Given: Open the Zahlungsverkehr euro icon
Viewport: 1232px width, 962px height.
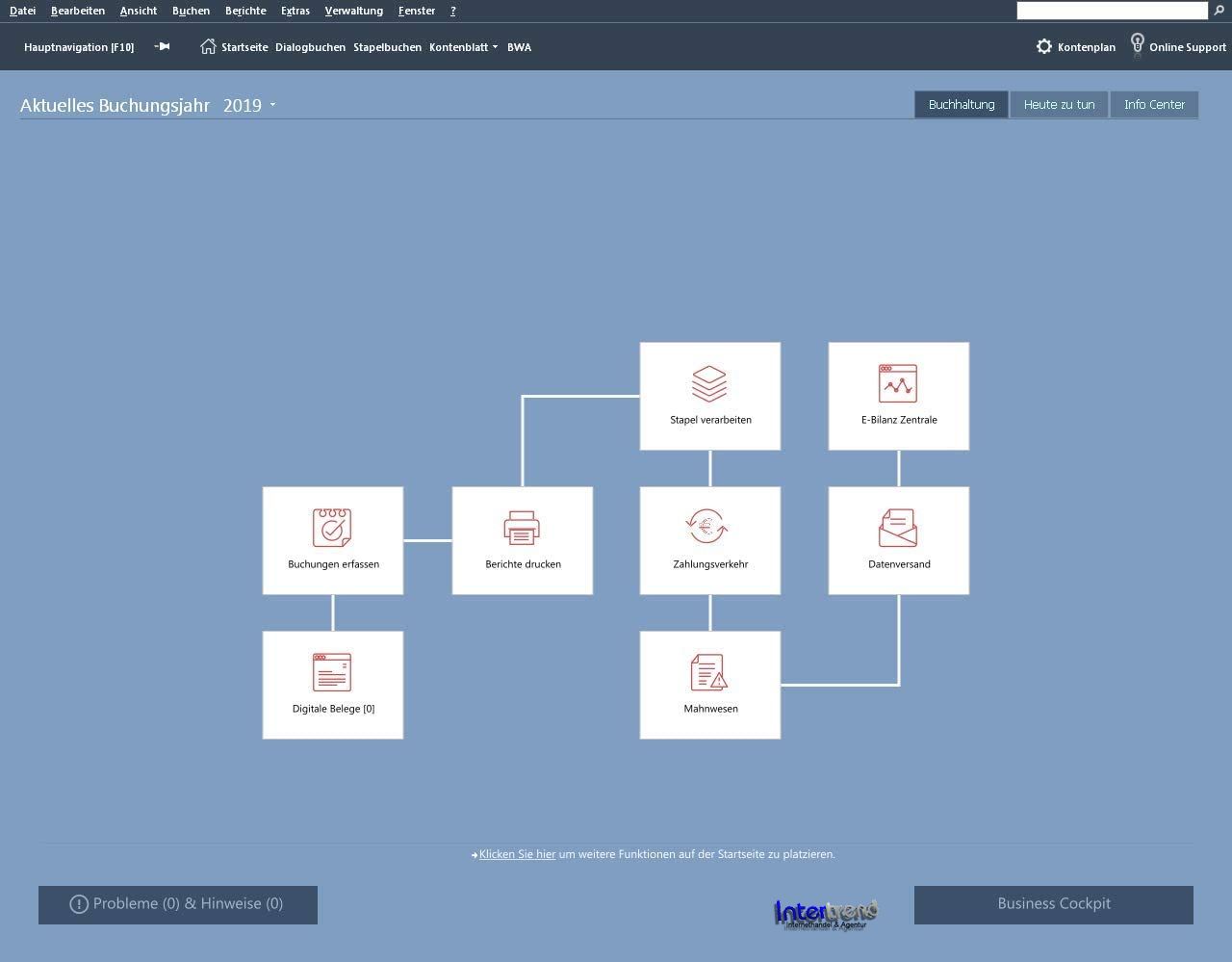Looking at the screenshot, I should tap(709, 527).
